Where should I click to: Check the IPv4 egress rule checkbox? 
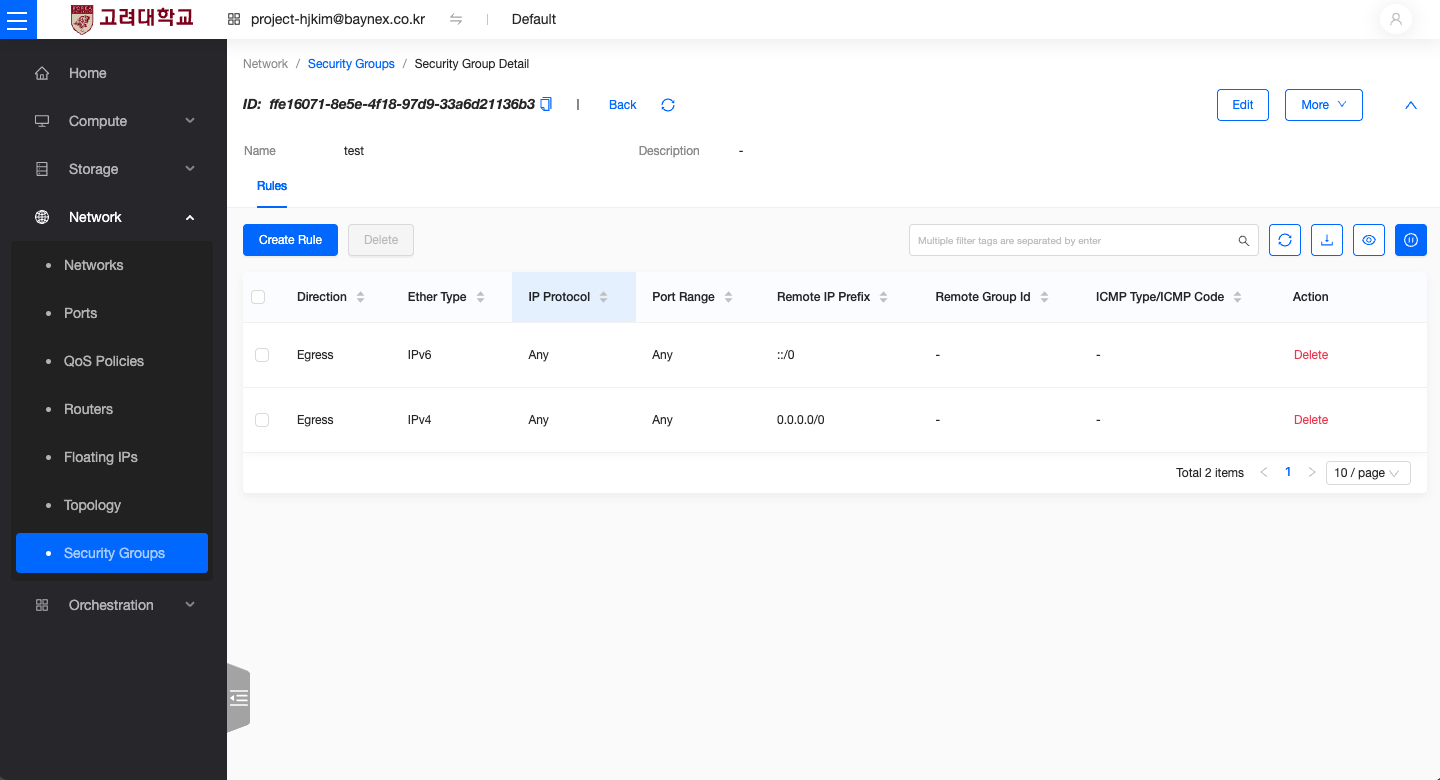pyautogui.click(x=262, y=420)
